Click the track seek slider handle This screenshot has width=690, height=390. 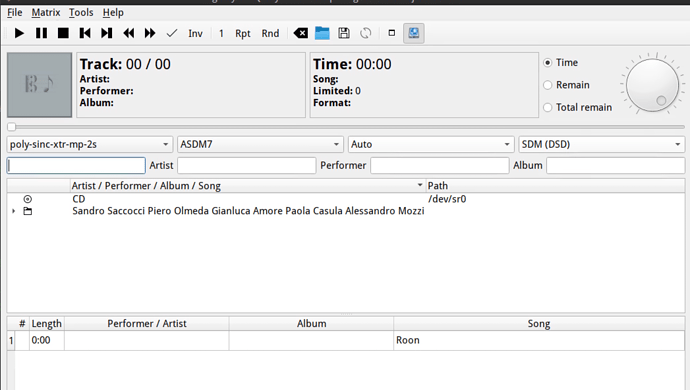click(11, 127)
